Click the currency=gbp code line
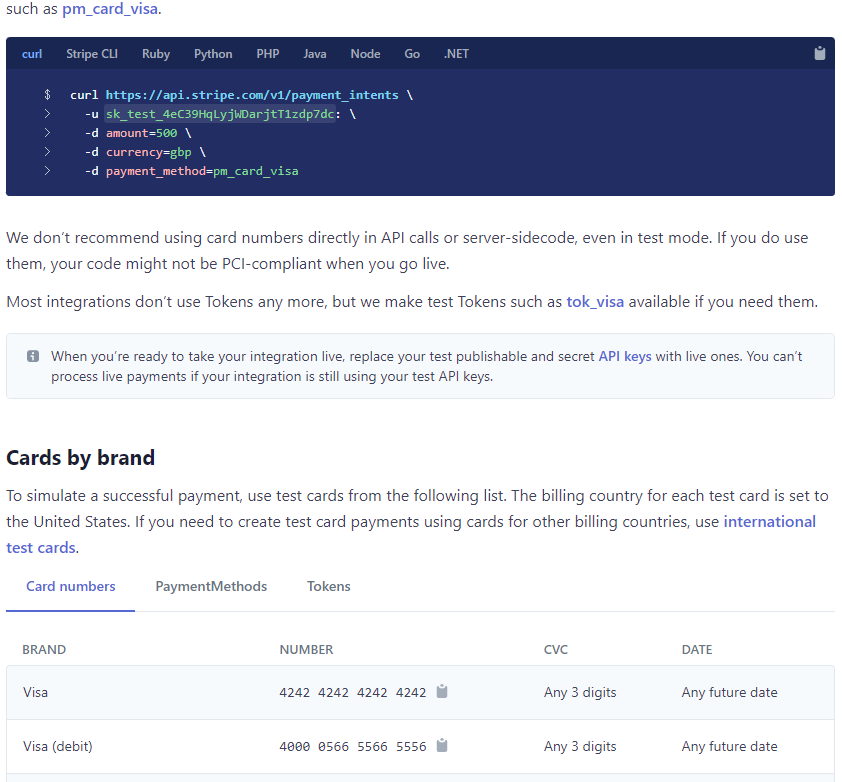The width and height of the screenshot is (842, 782). (x=149, y=153)
